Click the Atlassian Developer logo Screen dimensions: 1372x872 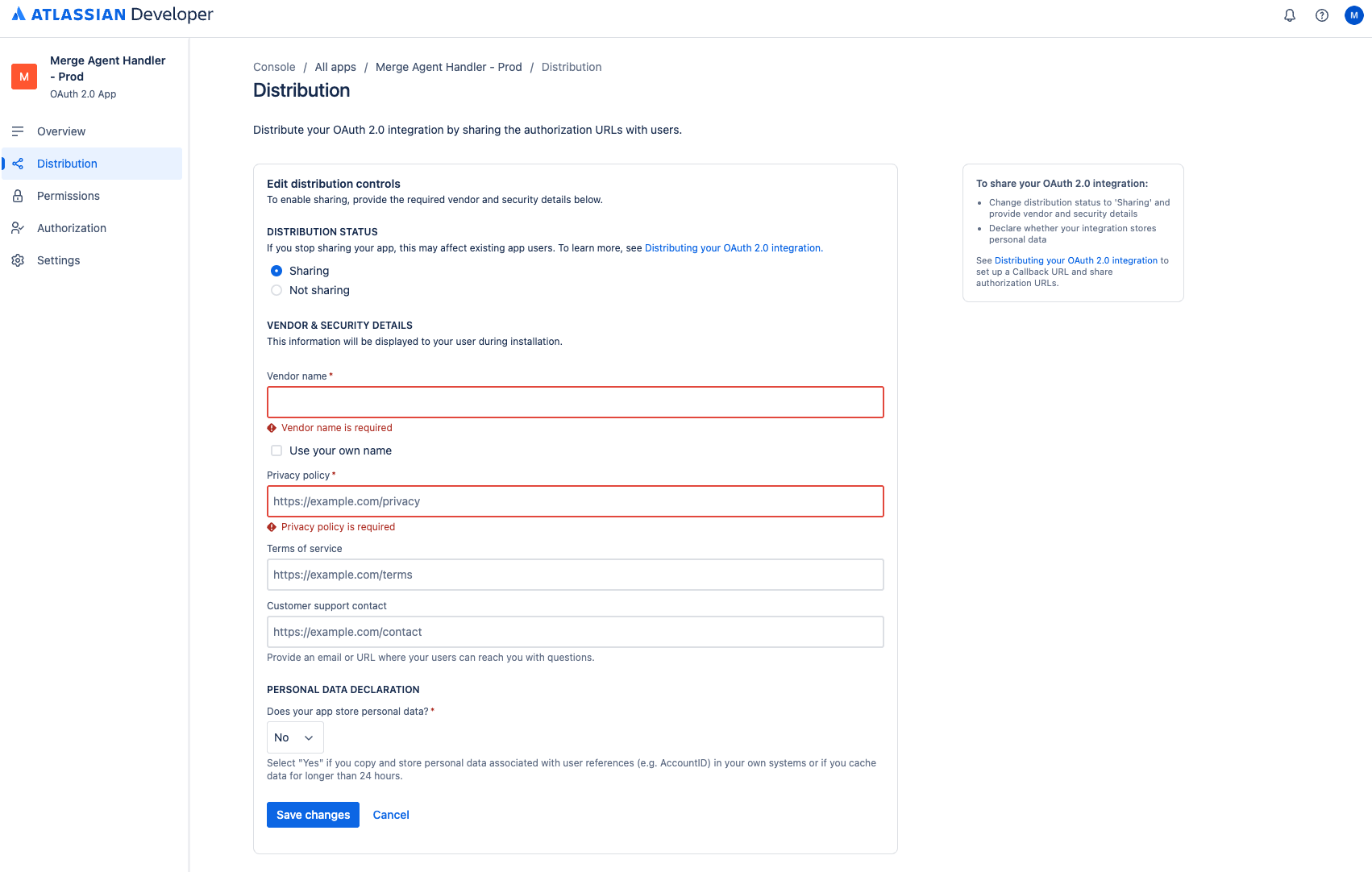[x=112, y=15]
